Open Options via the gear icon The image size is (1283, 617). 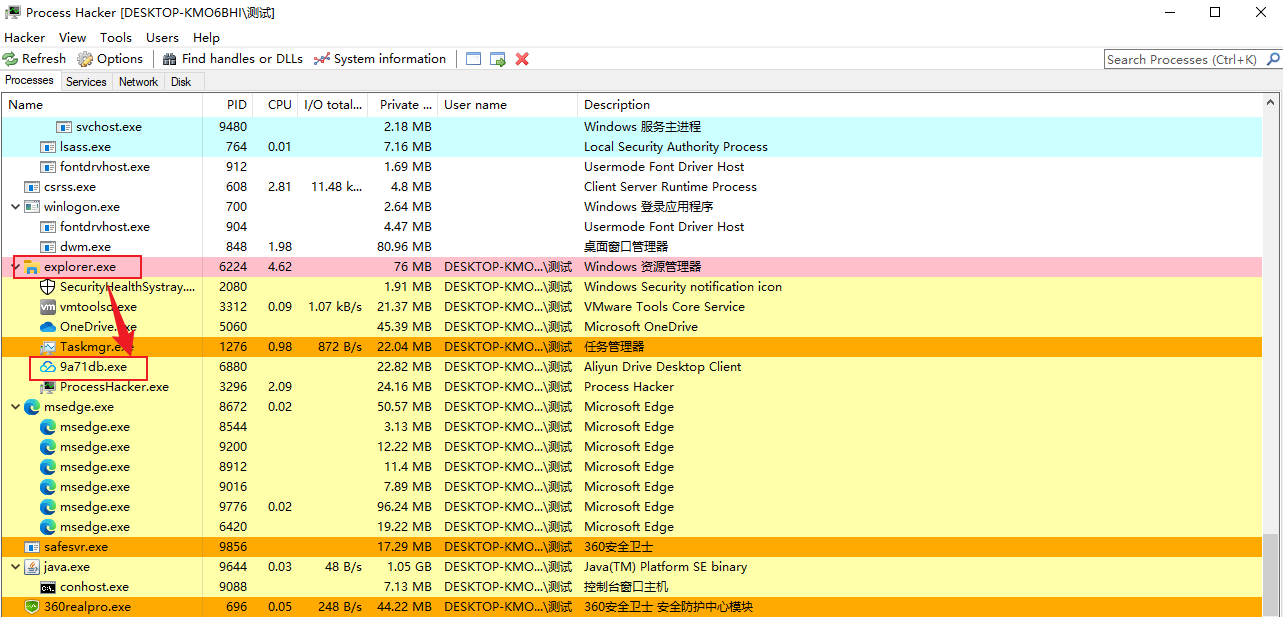click(x=85, y=59)
